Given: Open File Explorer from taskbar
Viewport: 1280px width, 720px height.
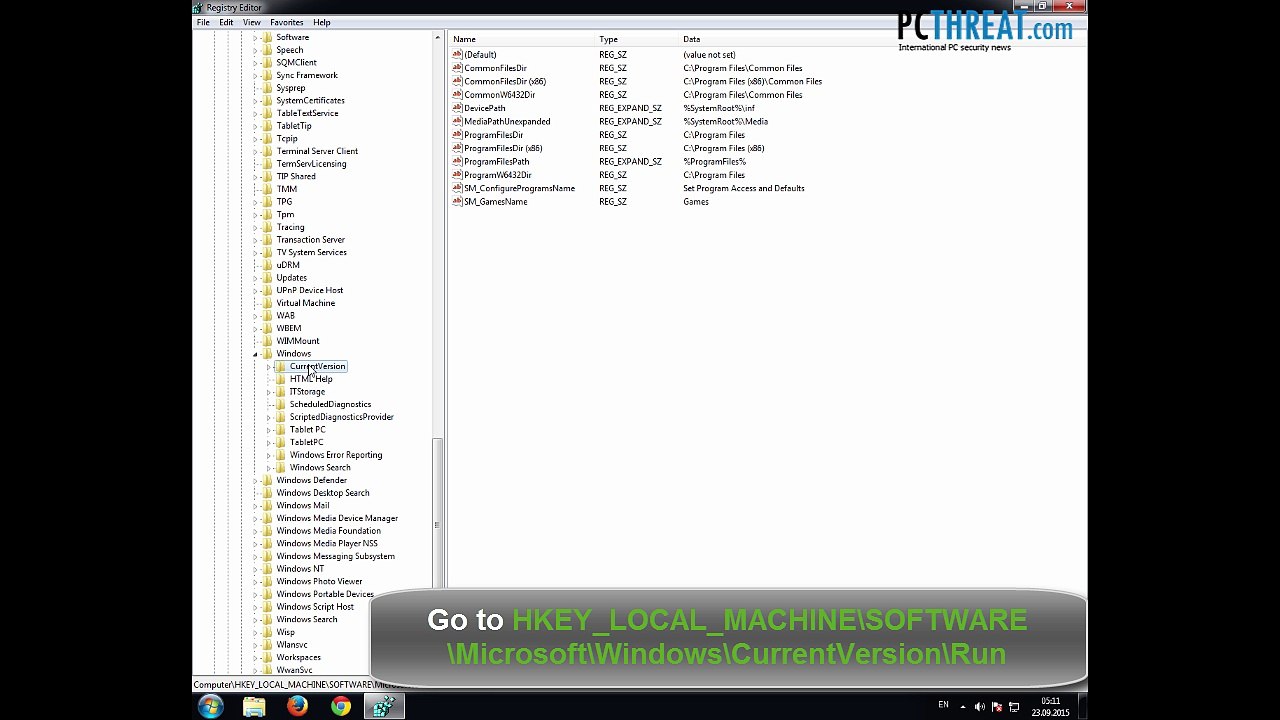Looking at the screenshot, I should (254, 707).
